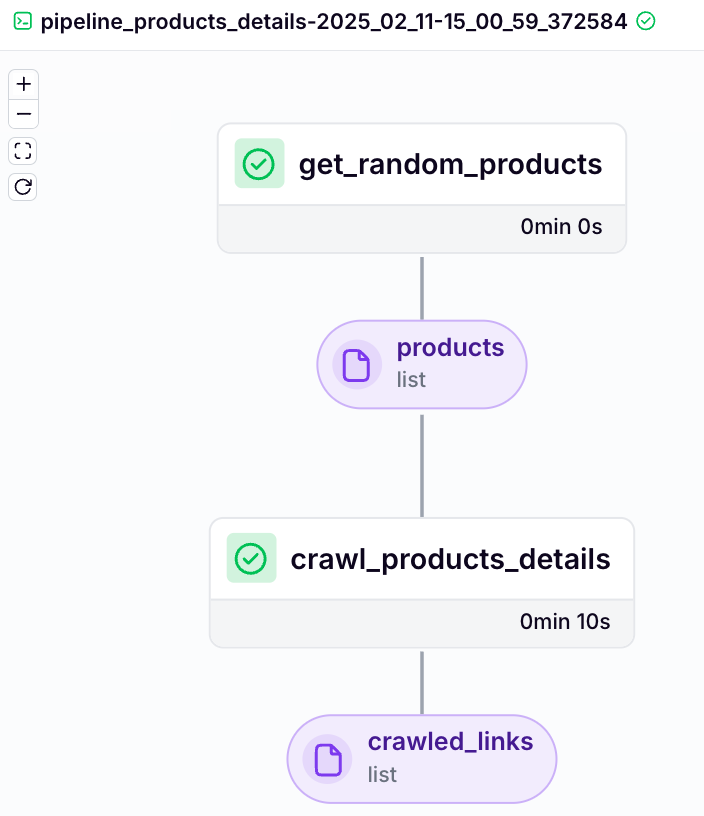Viewport: 704px width, 816px height.
Task: Click get_random_products success status icon
Action: click(259, 163)
